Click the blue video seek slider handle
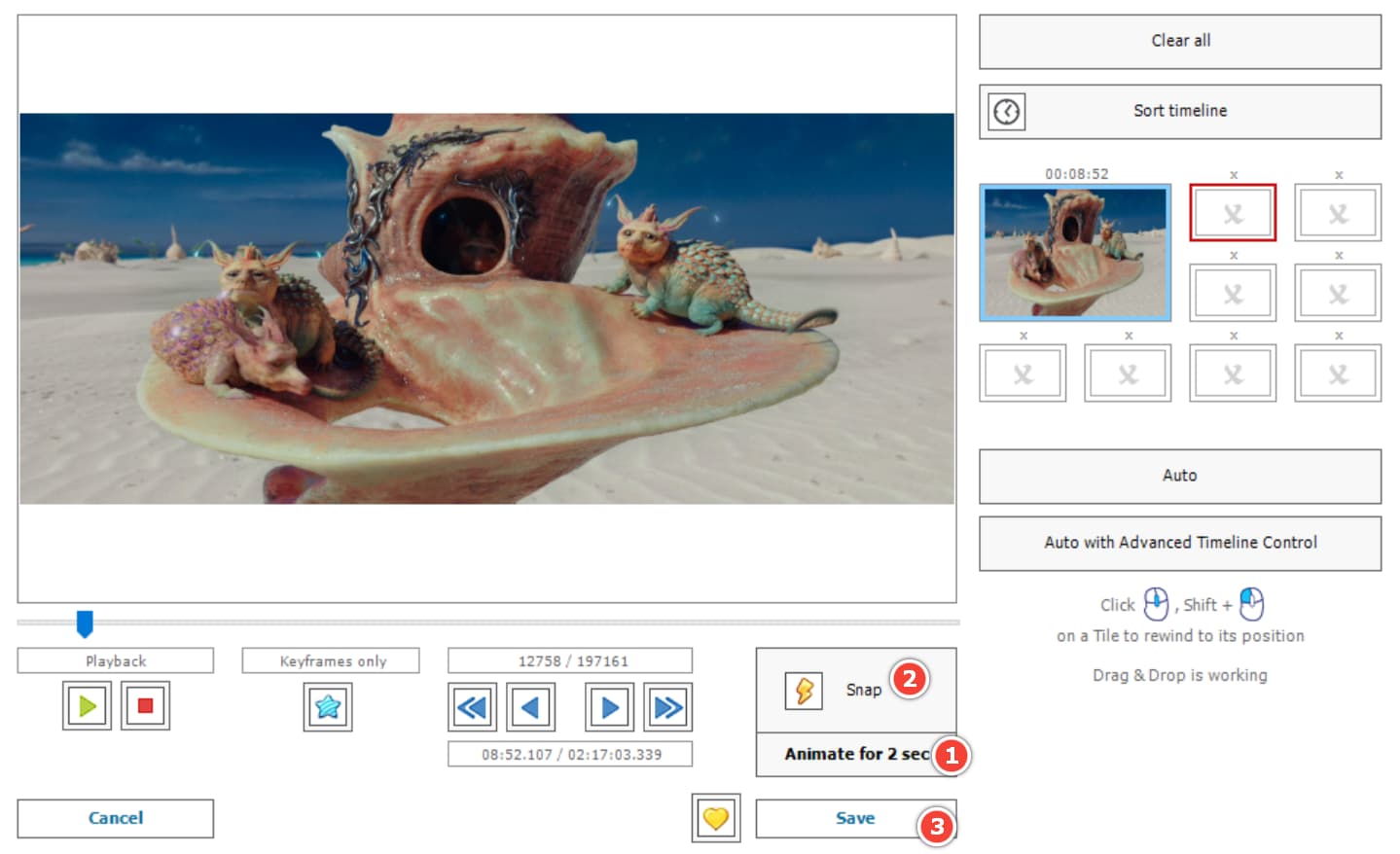This screenshot has height=854, width=1400. click(85, 623)
